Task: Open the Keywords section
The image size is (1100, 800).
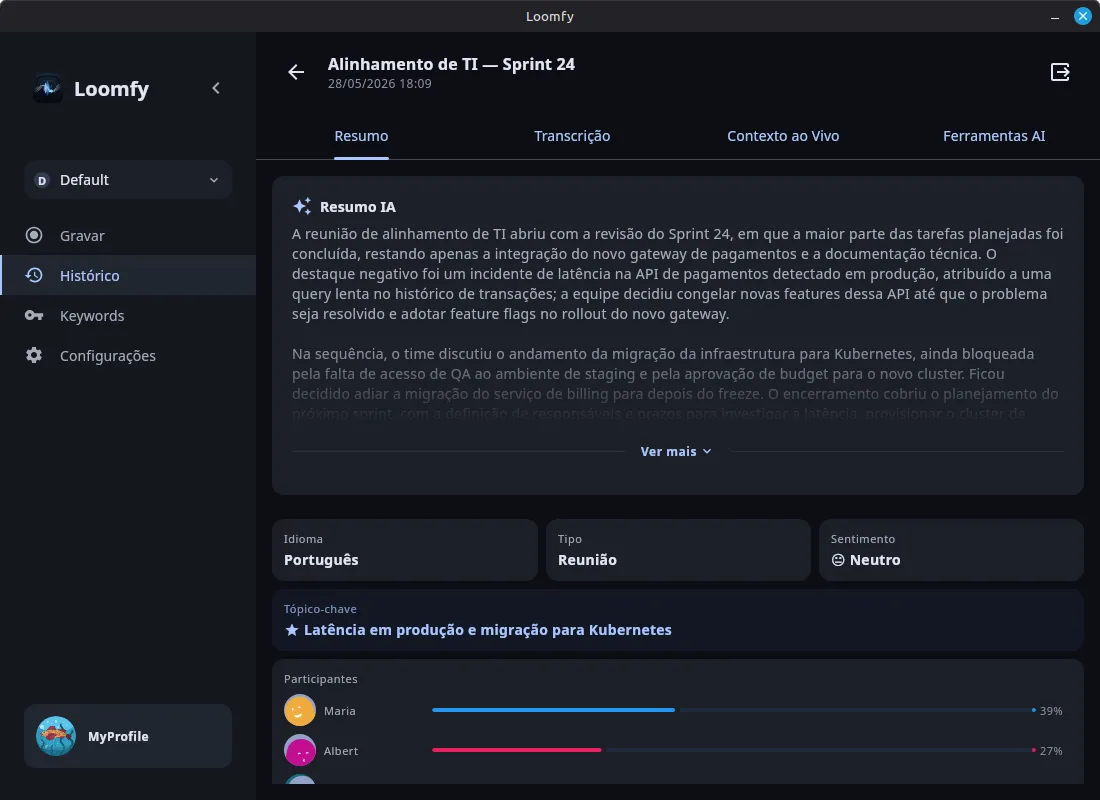Action: click(x=128, y=316)
